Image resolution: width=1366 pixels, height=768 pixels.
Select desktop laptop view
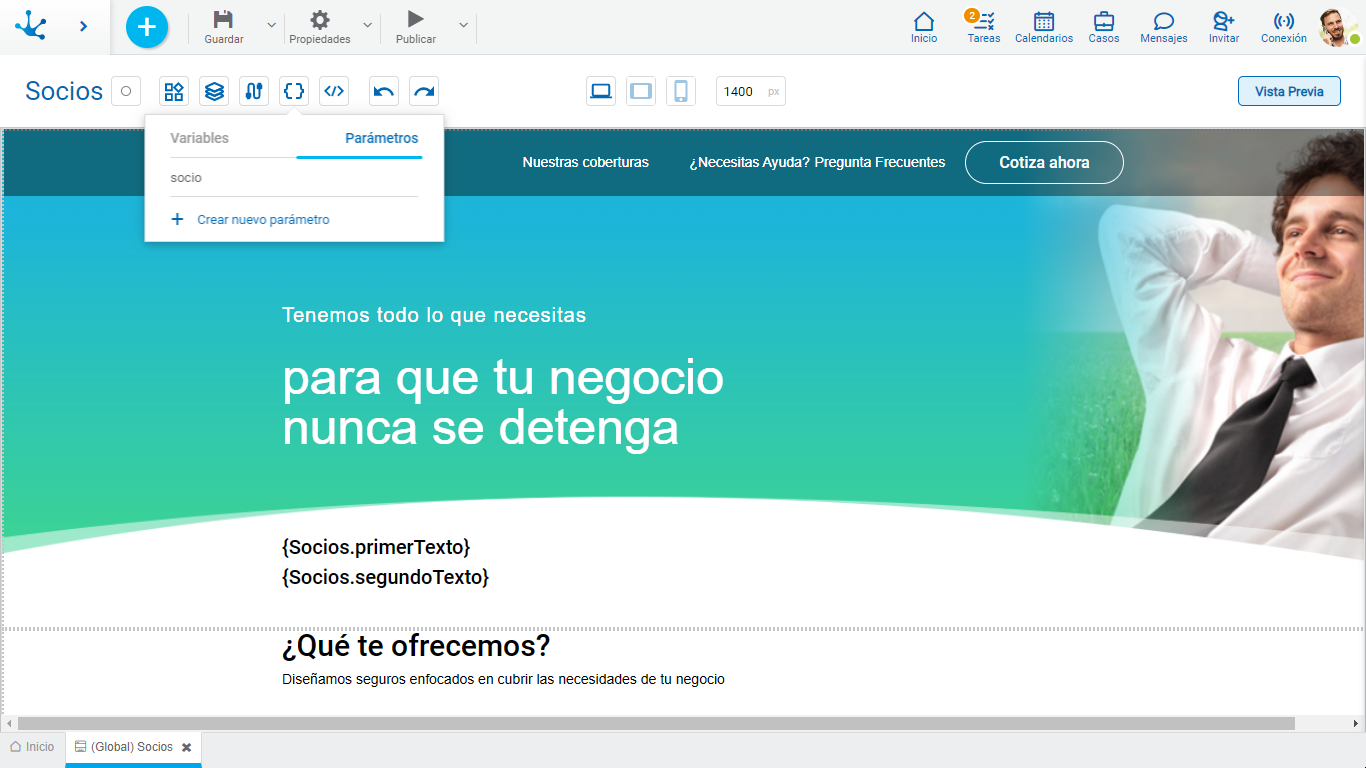coord(601,91)
